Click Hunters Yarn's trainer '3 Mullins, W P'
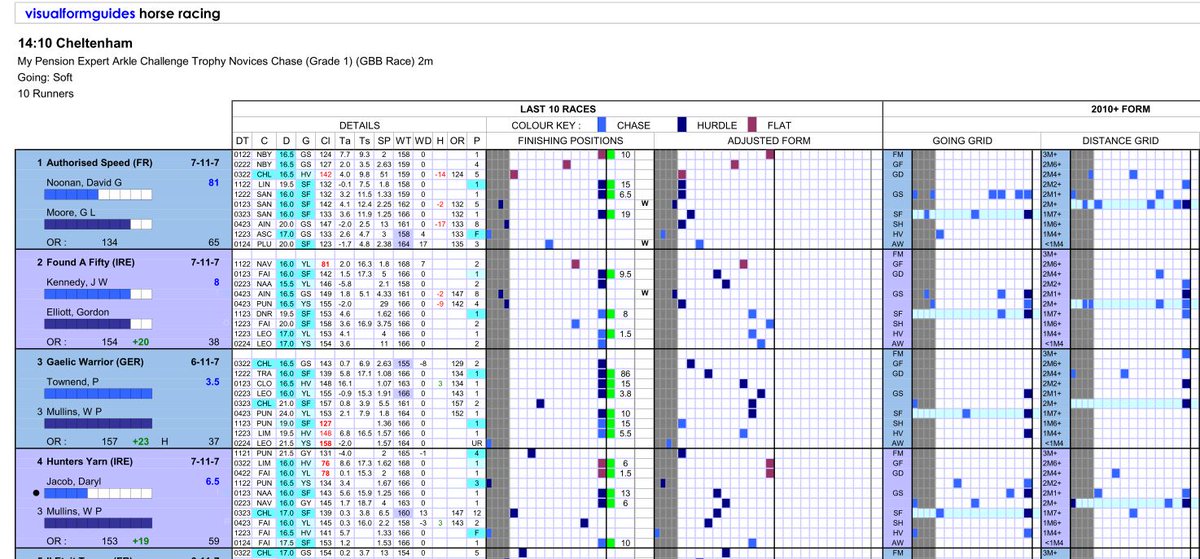The height and width of the screenshot is (559, 1200). click(70, 513)
